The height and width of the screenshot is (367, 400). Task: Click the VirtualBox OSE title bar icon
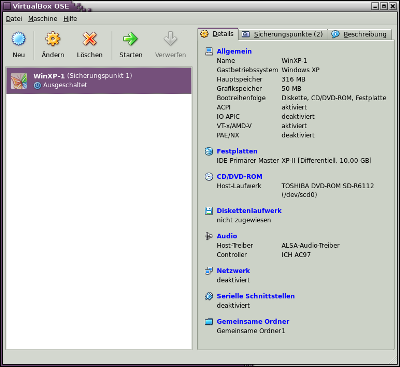point(6,6)
